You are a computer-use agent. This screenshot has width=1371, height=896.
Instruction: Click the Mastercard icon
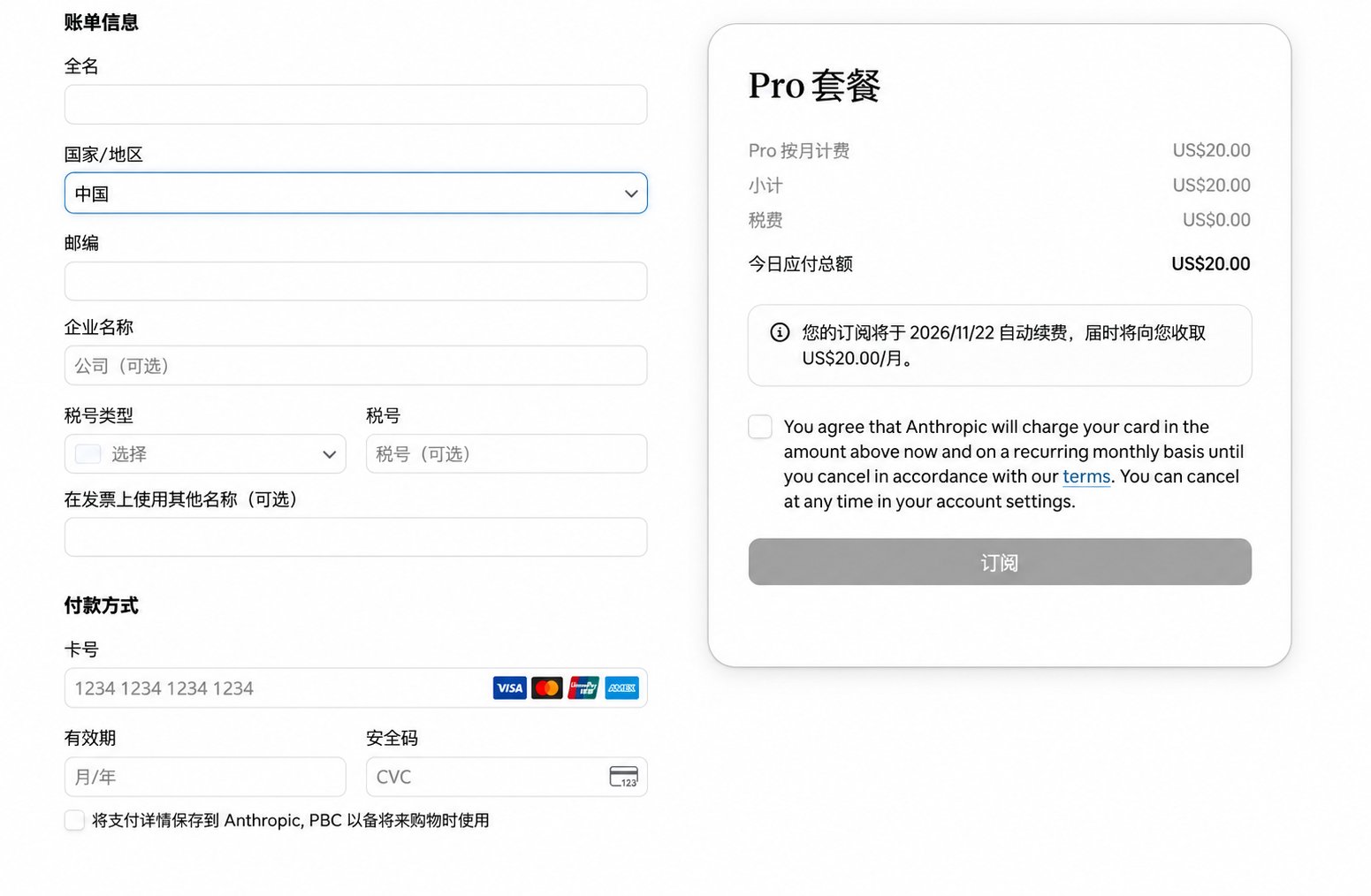coord(547,687)
